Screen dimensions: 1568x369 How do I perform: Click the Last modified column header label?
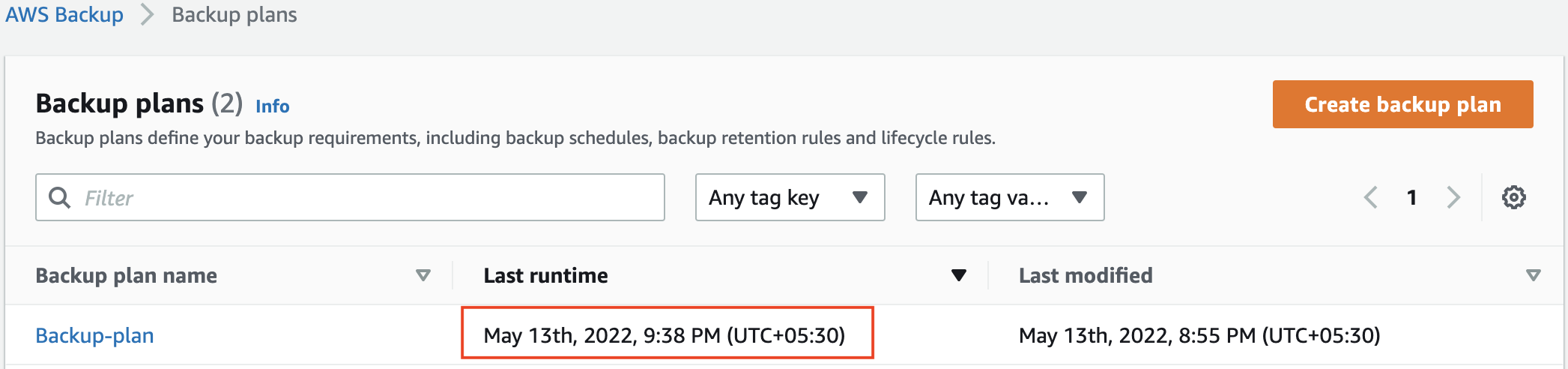point(1086,275)
